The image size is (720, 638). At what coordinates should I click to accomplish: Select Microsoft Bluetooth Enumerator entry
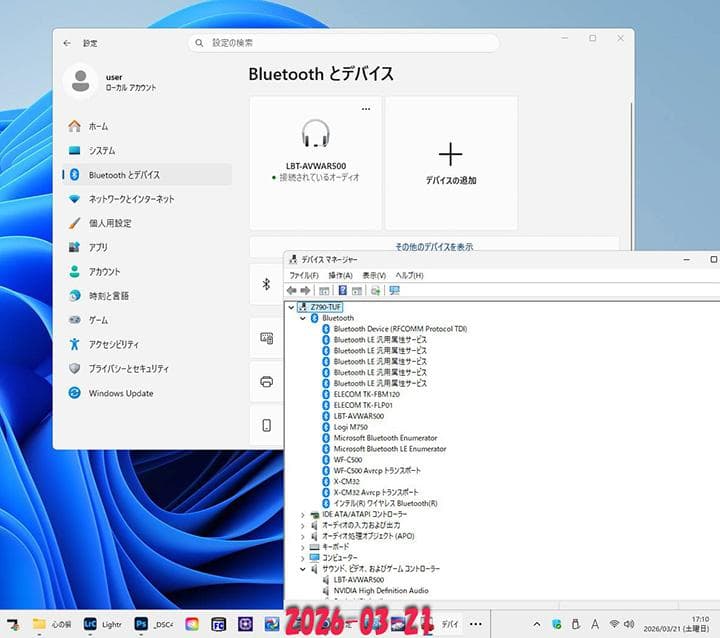pos(385,438)
